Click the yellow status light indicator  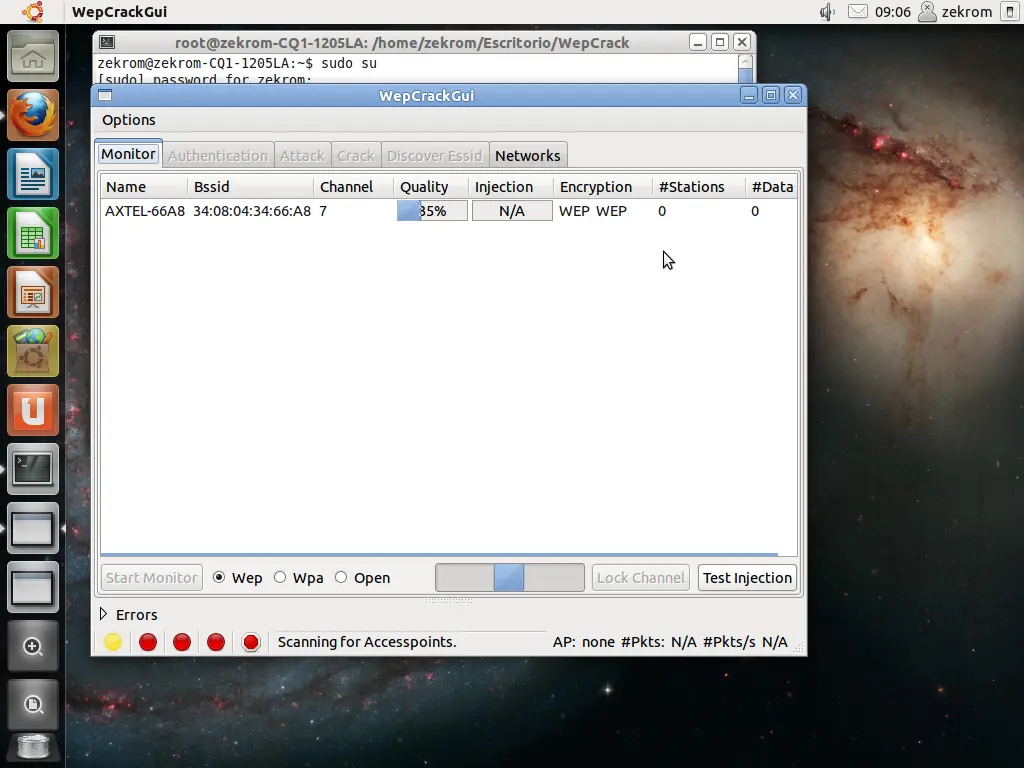pos(113,642)
